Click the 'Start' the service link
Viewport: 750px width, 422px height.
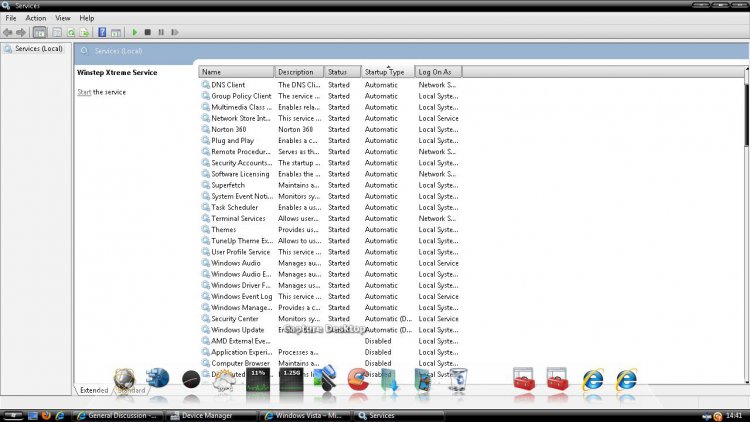click(84, 92)
